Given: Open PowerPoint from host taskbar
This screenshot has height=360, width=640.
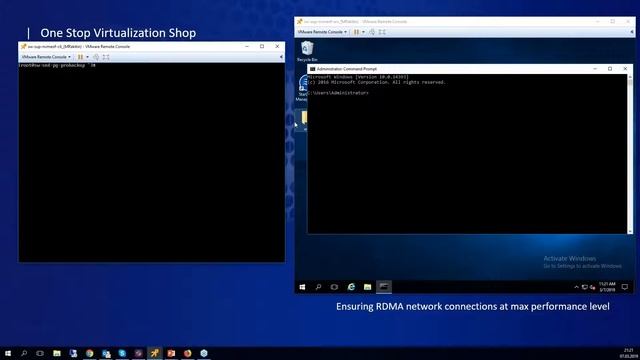Looking at the screenshot, I should tap(171, 353).
